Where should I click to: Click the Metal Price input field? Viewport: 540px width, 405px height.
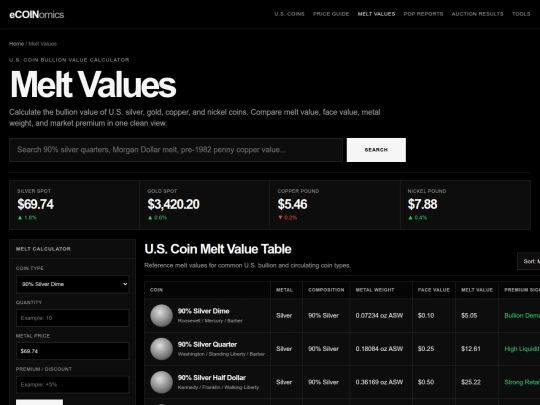tap(72, 351)
